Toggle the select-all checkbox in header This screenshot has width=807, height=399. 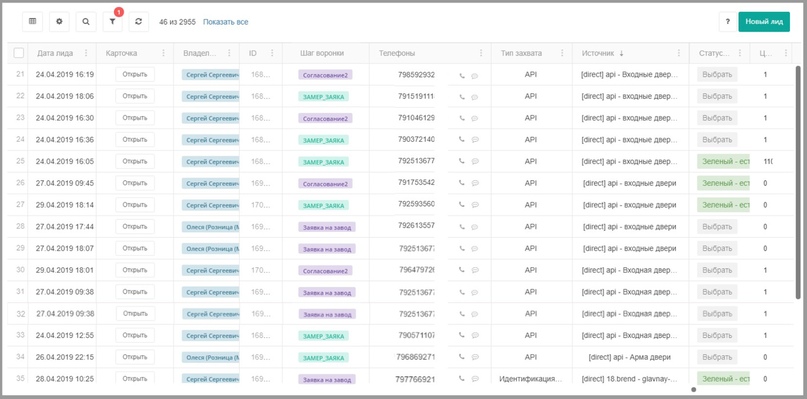19,53
